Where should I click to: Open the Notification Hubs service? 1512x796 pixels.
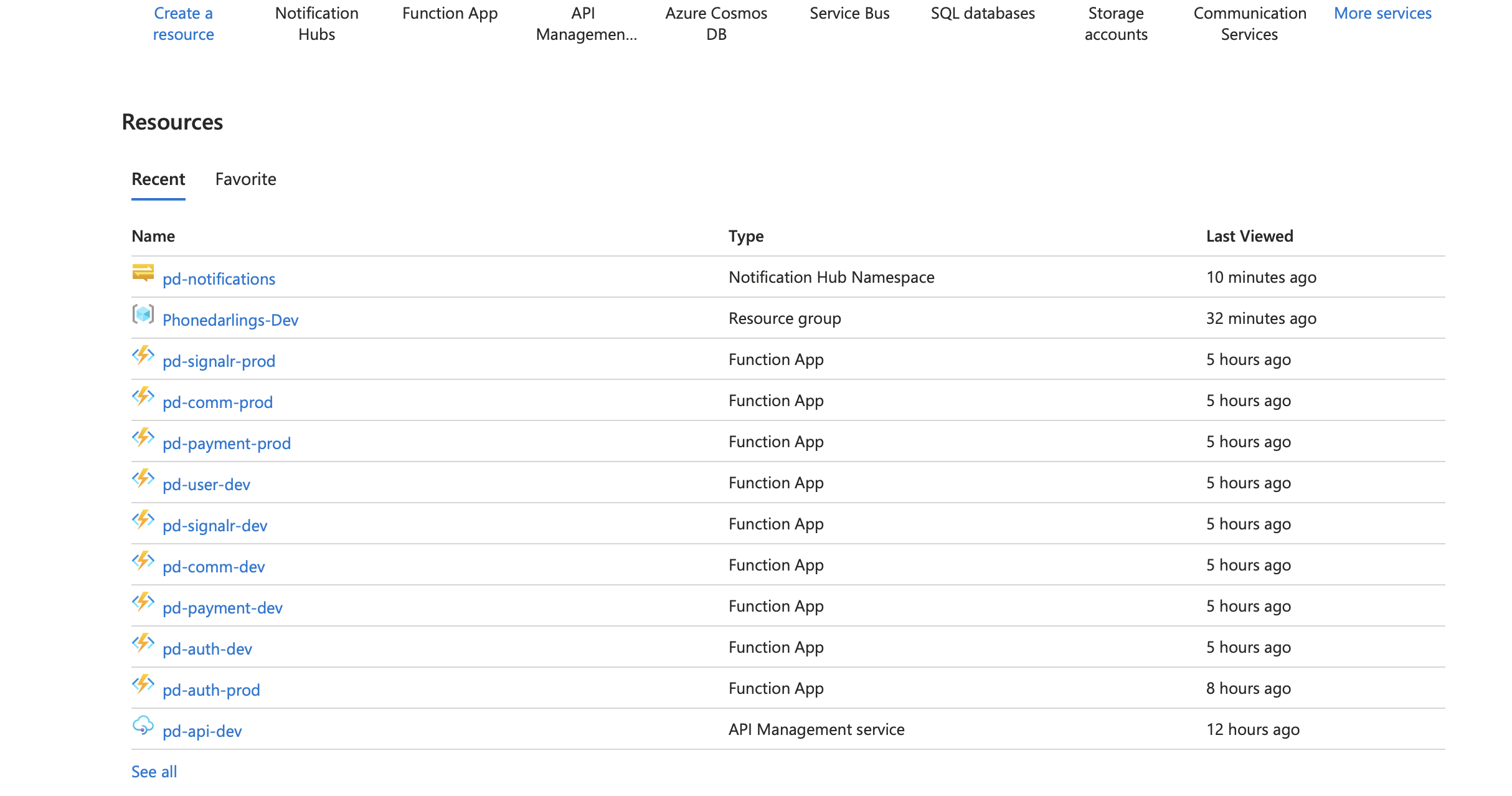coord(316,24)
